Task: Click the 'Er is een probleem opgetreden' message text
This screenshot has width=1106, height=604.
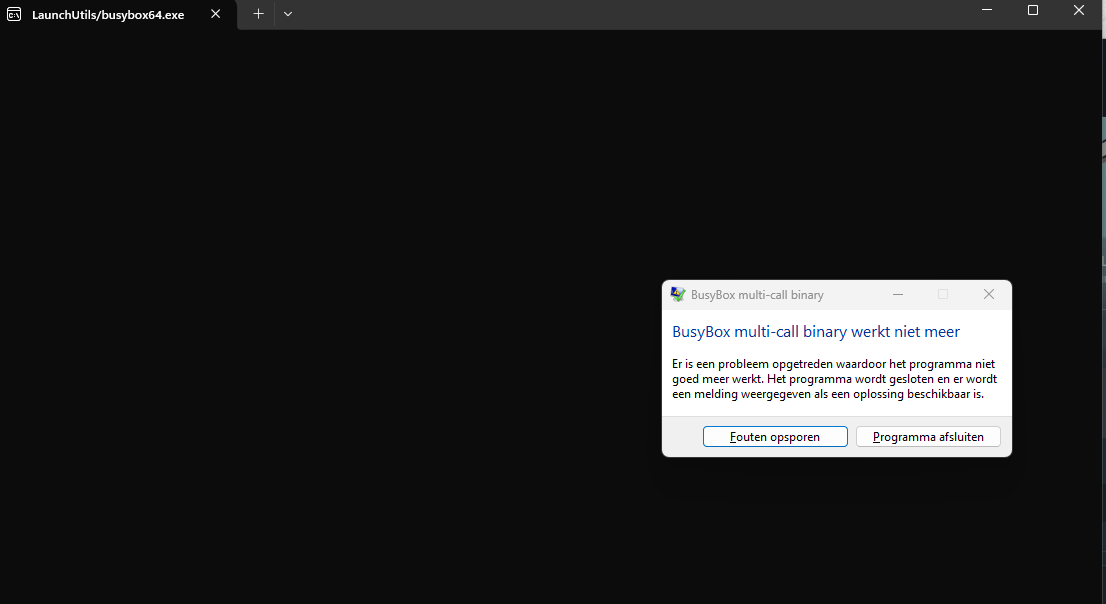Action: 834,379
